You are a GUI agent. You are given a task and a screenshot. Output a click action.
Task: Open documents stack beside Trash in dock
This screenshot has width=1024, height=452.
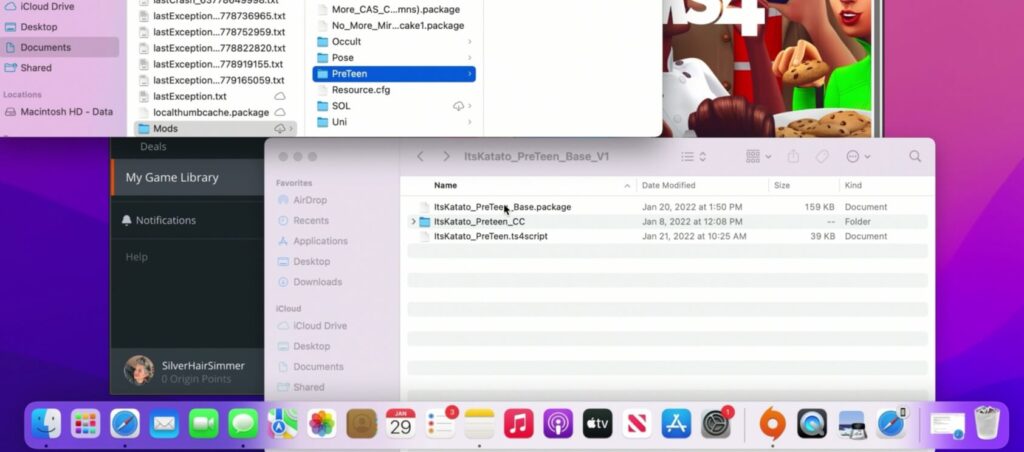[x=946, y=425]
